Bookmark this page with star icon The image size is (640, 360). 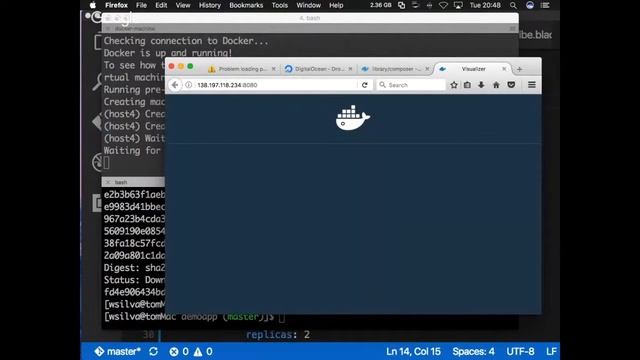coord(454,85)
